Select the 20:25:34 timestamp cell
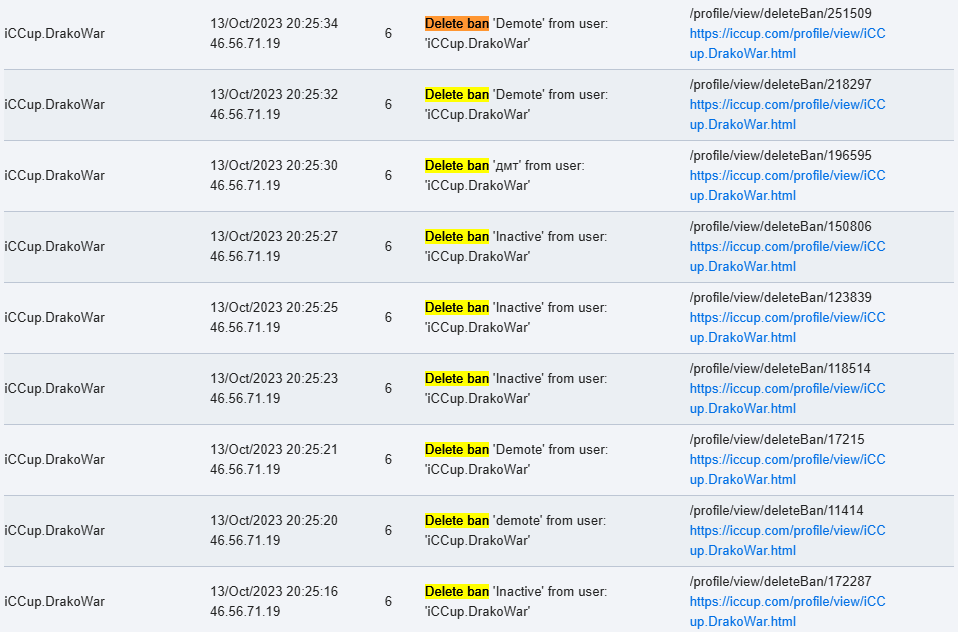The height and width of the screenshot is (632, 958). 274,33
